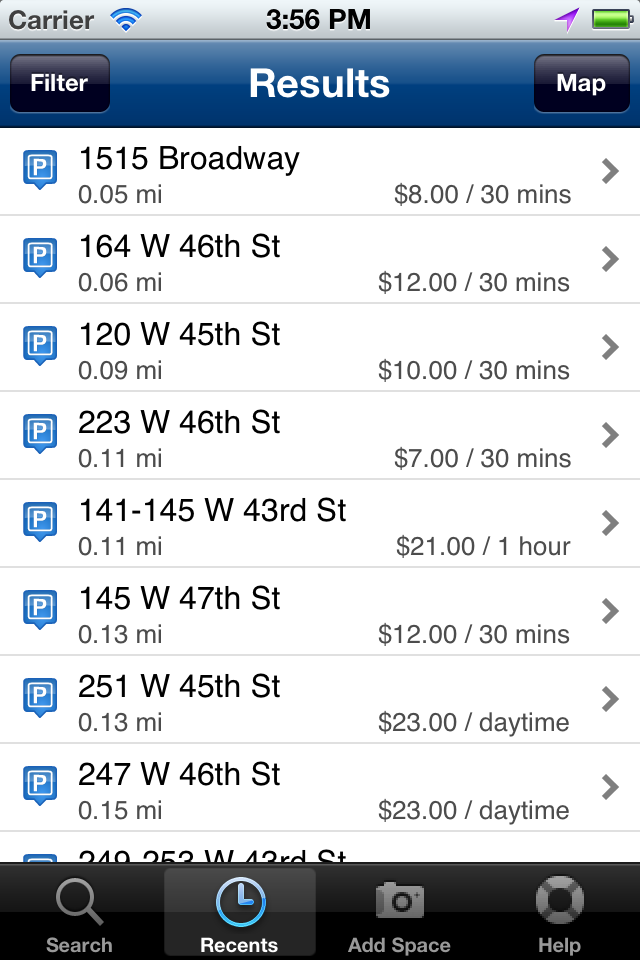Tap the parking pin for 223 W 46th St
The height and width of the screenshot is (960, 640).
click(40, 433)
